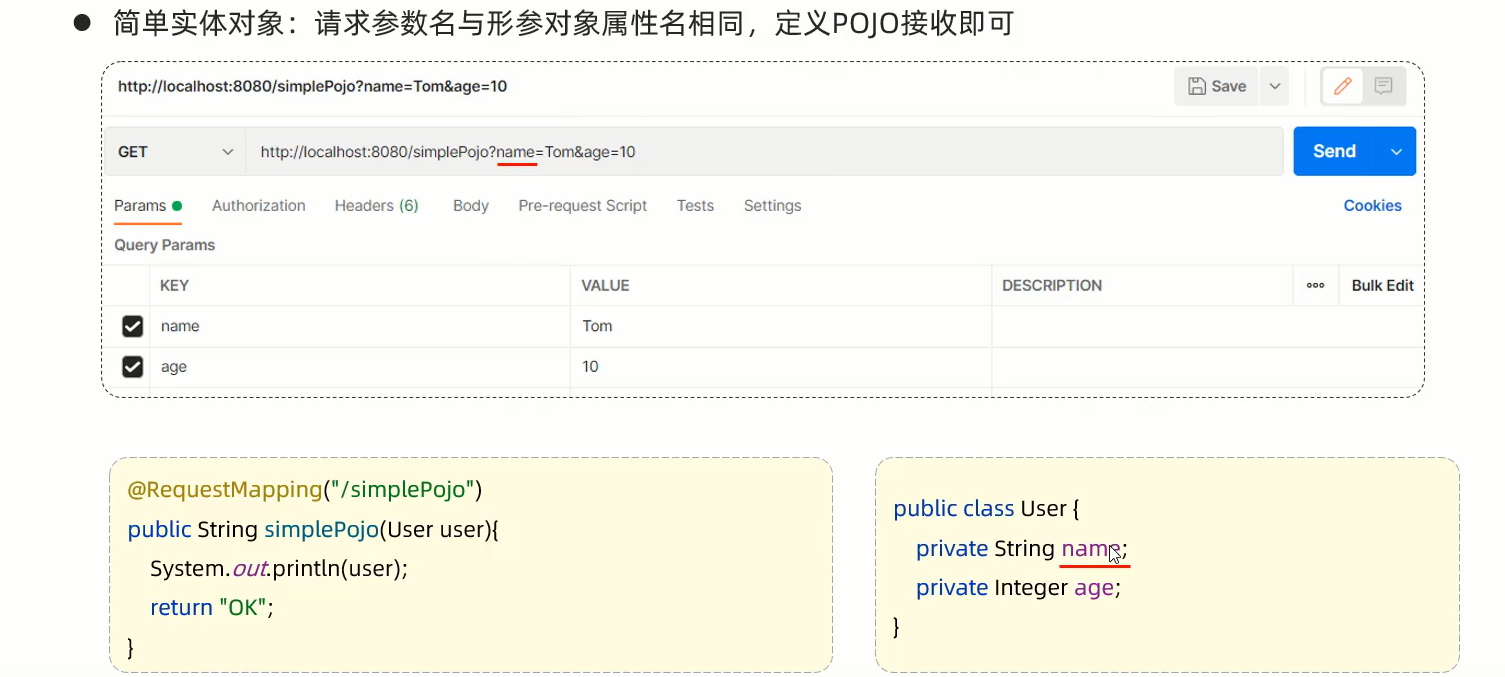Uncheck the name parameter checkbox

pyautogui.click(x=132, y=326)
